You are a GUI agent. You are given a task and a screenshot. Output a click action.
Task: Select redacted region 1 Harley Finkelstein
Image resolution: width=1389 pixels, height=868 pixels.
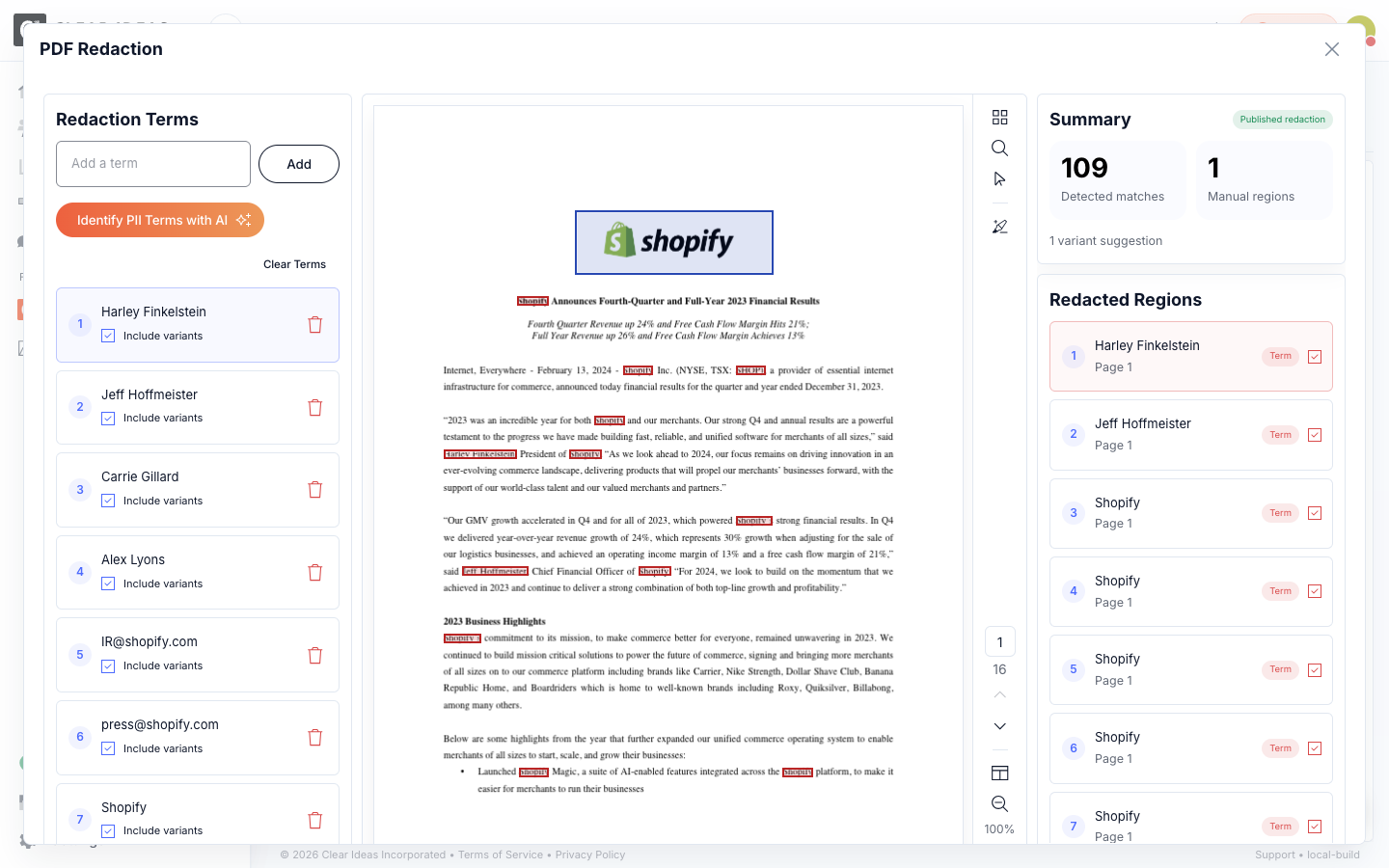click(x=1191, y=356)
